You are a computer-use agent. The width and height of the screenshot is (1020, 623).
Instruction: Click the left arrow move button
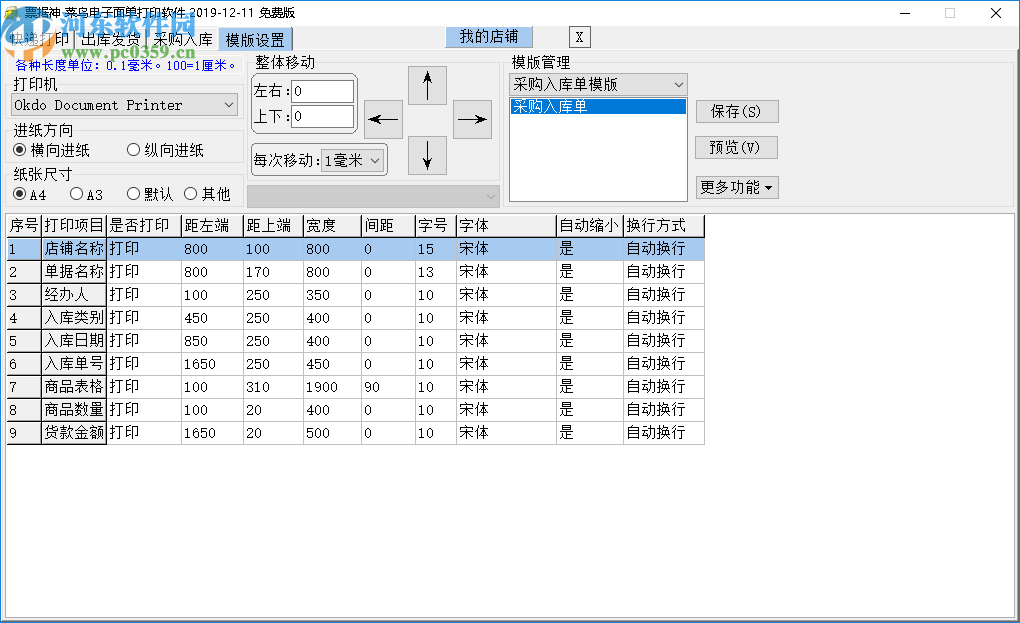pyautogui.click(x=383, y=120)
